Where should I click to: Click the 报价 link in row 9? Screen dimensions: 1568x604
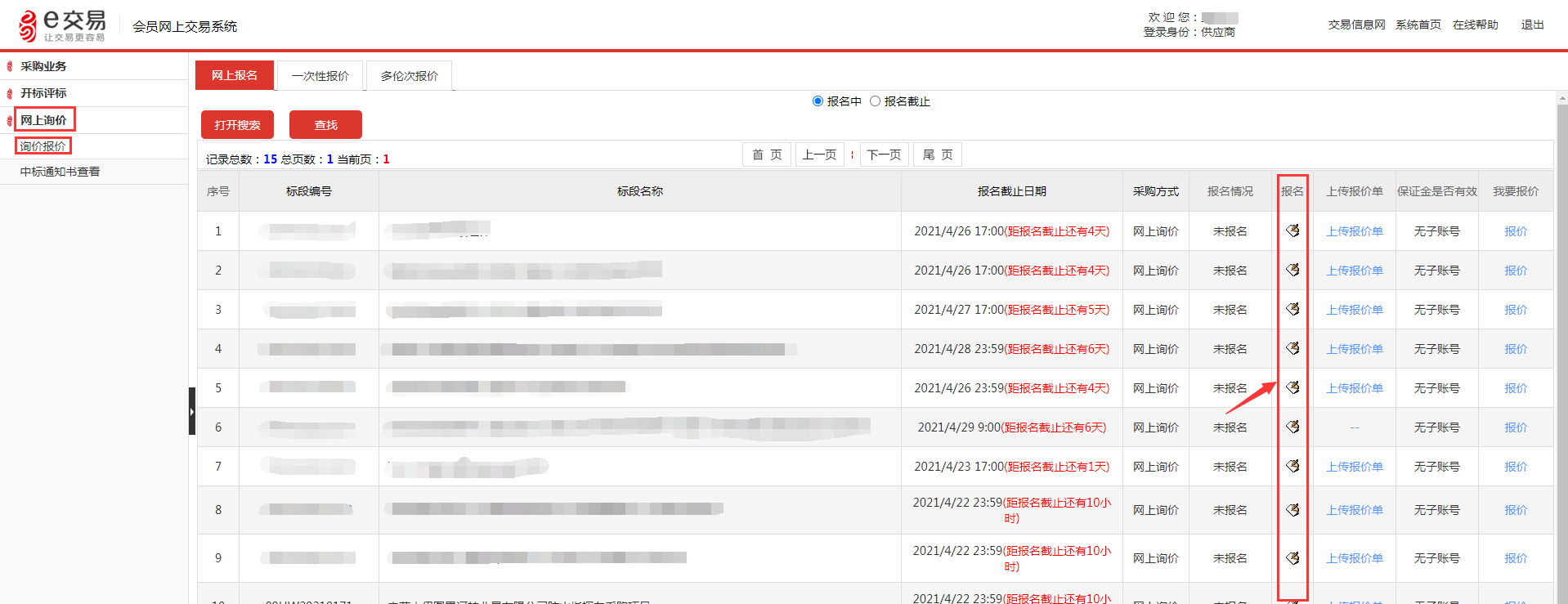(1516, 558)
